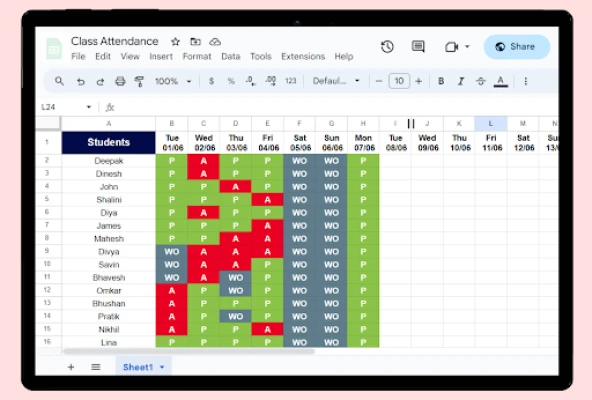Print the spreadsheet using the printer icon
The image size is (592, 400).
point(120,81)
